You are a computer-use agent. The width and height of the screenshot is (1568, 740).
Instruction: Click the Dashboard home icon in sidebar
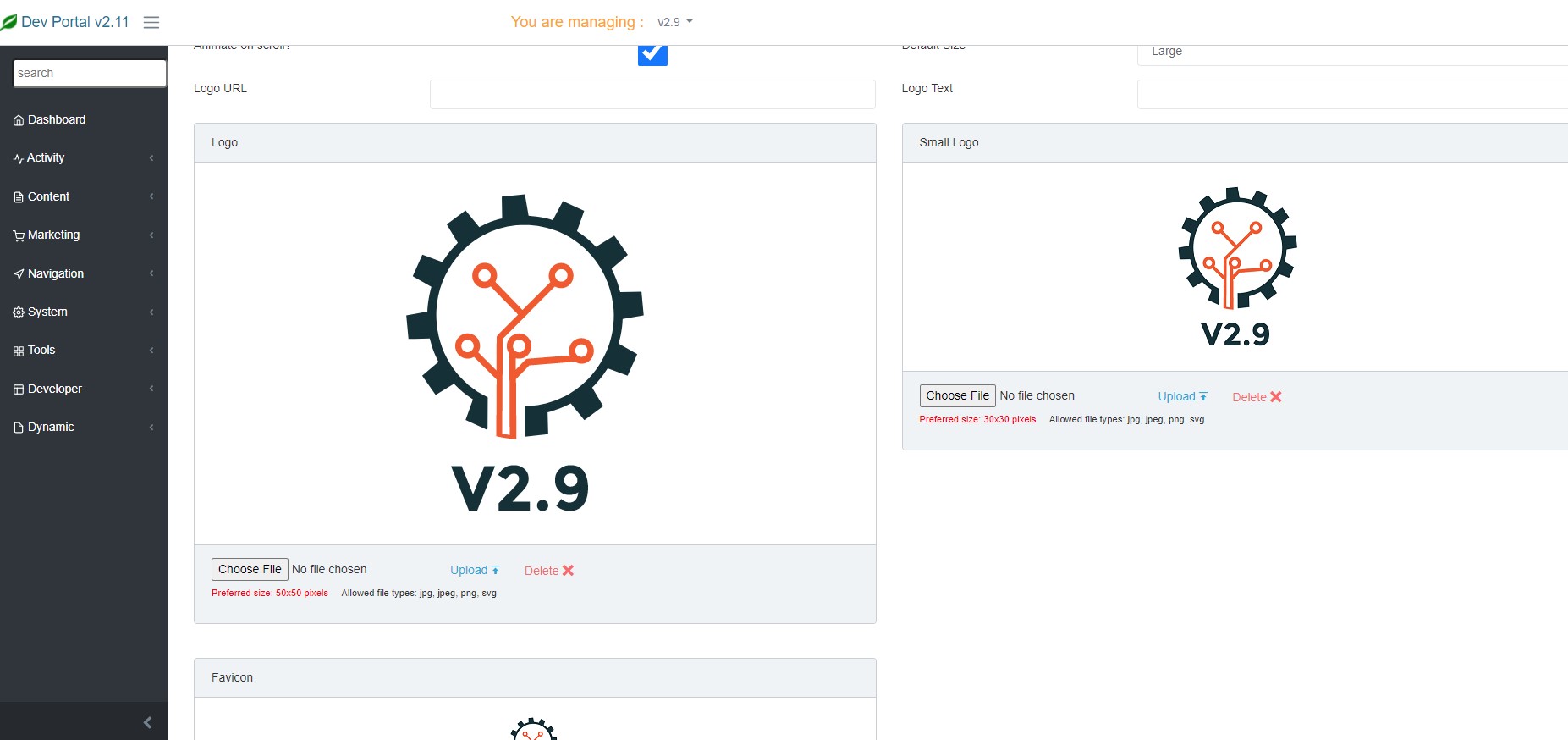point(19,120)
